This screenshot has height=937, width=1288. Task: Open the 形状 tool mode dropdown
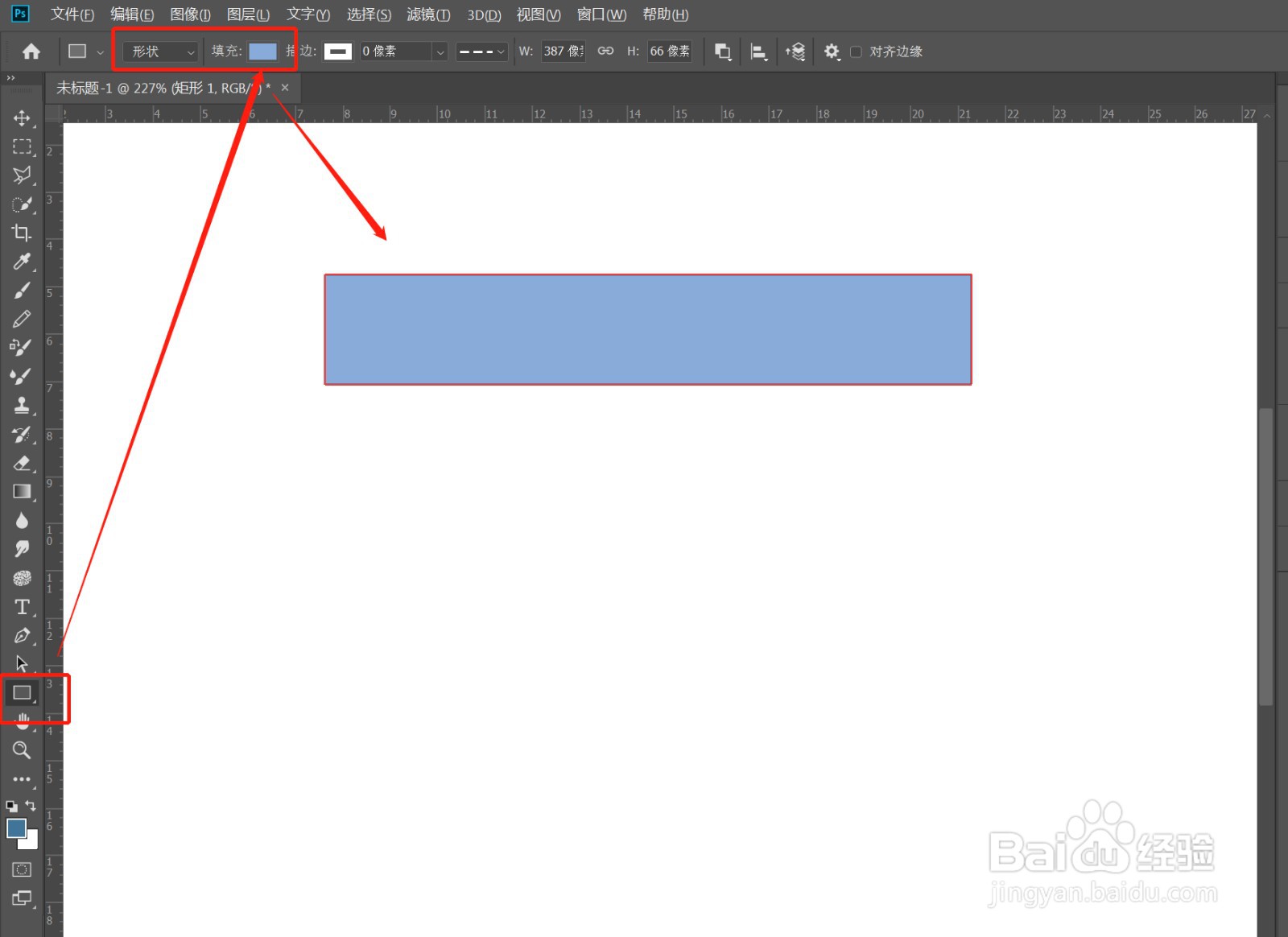[x=159, y=52]
